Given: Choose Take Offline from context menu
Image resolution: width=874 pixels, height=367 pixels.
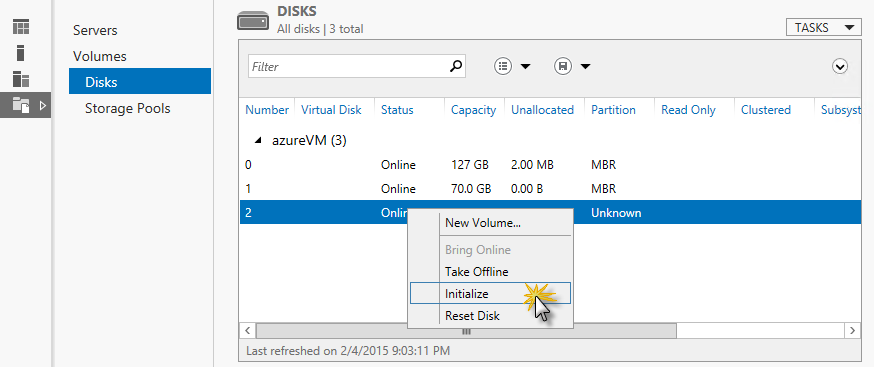Looking at the screenshot, I should tap(491, 272).
